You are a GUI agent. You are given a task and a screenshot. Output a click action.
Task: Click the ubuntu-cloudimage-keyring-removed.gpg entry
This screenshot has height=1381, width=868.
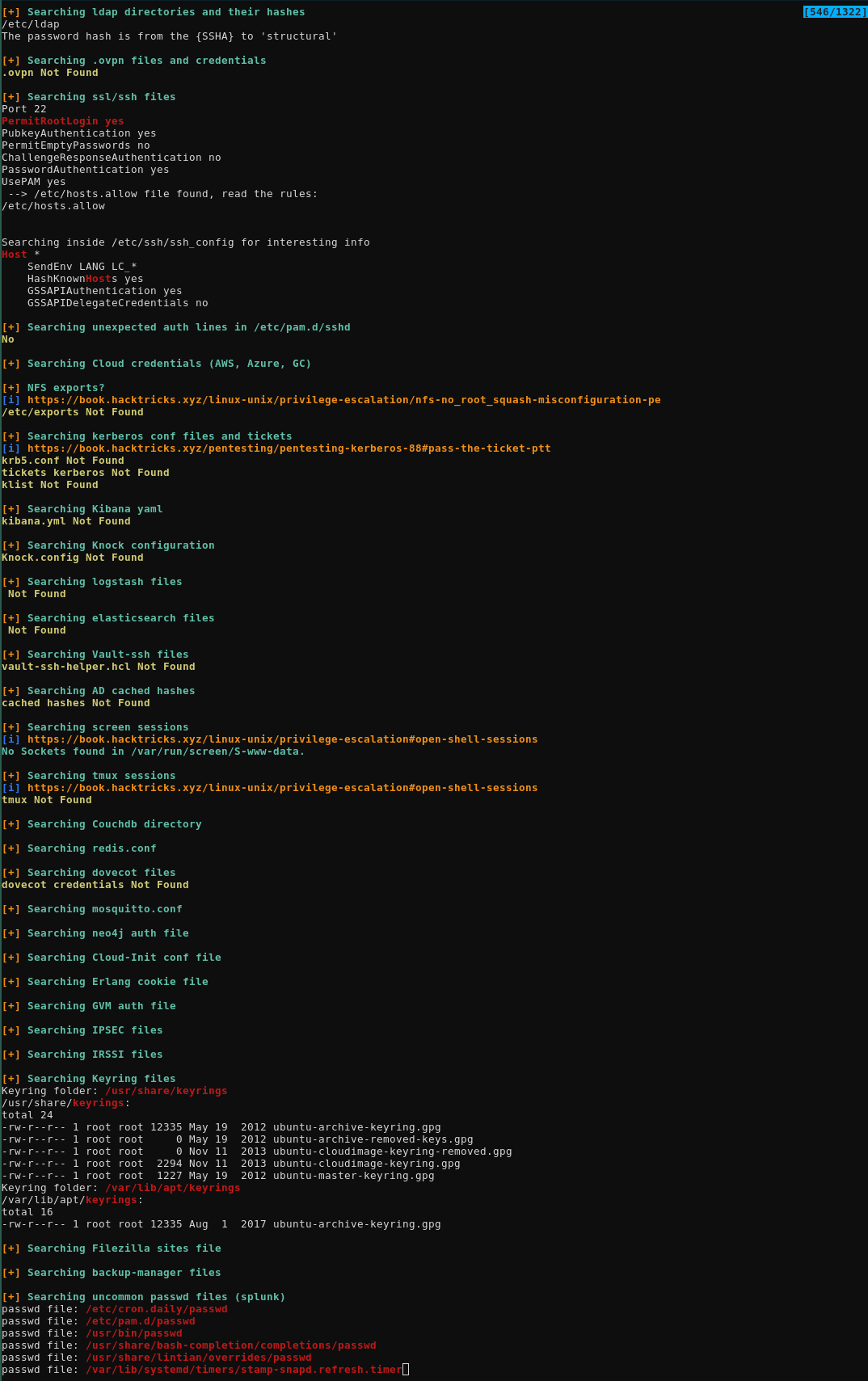pyautogui.click(x=392, y=1152)
